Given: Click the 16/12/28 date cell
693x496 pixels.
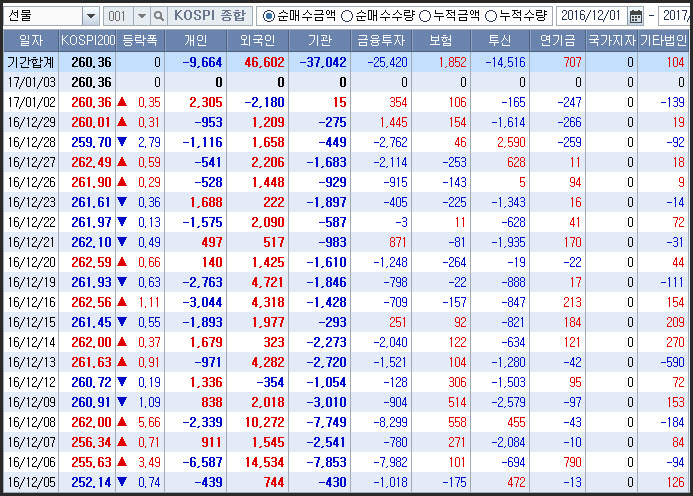Looking at the screenshot, I should [32, 142].
